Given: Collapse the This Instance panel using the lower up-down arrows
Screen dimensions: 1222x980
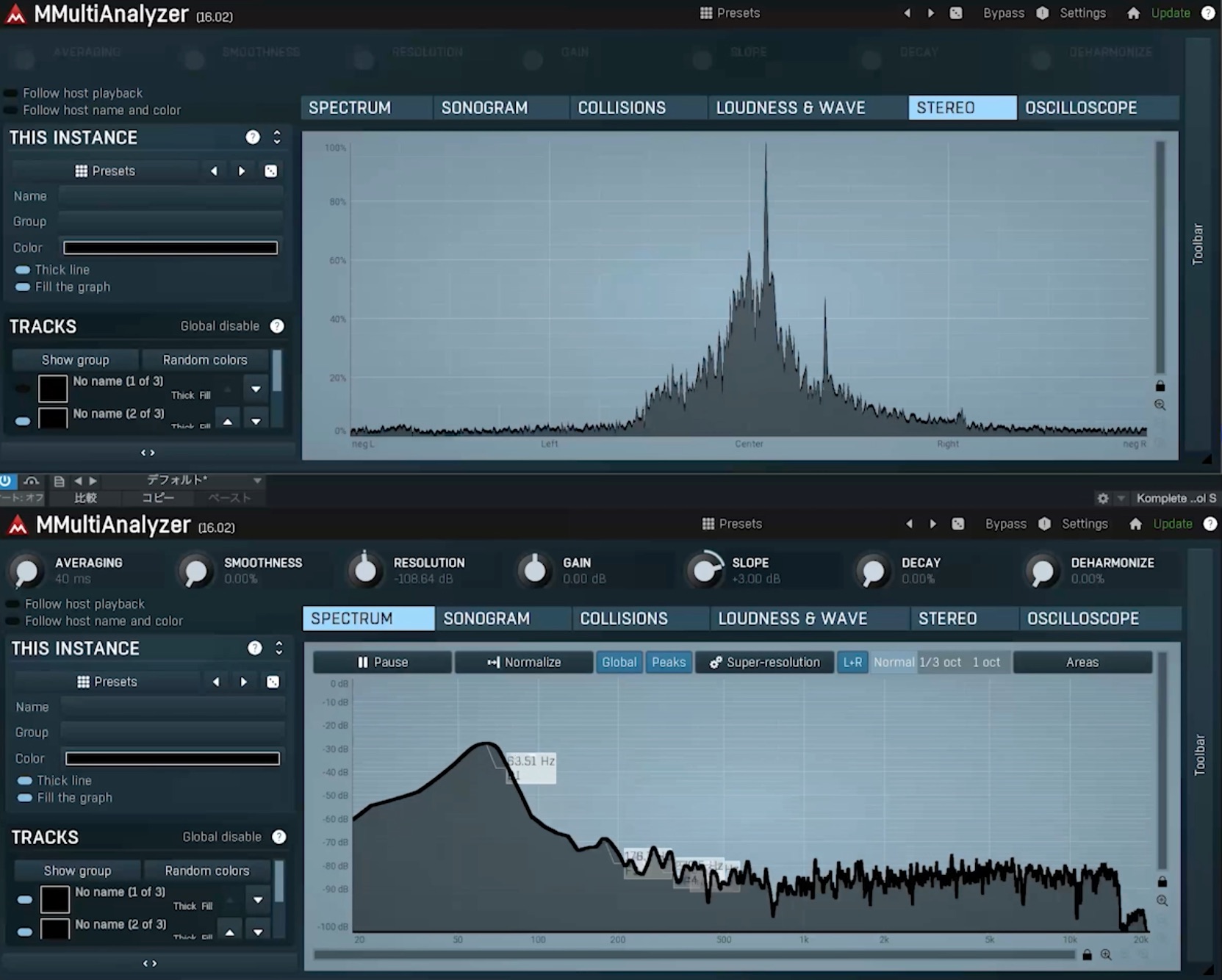Looking at the screenshot, I should pos(278,648).
